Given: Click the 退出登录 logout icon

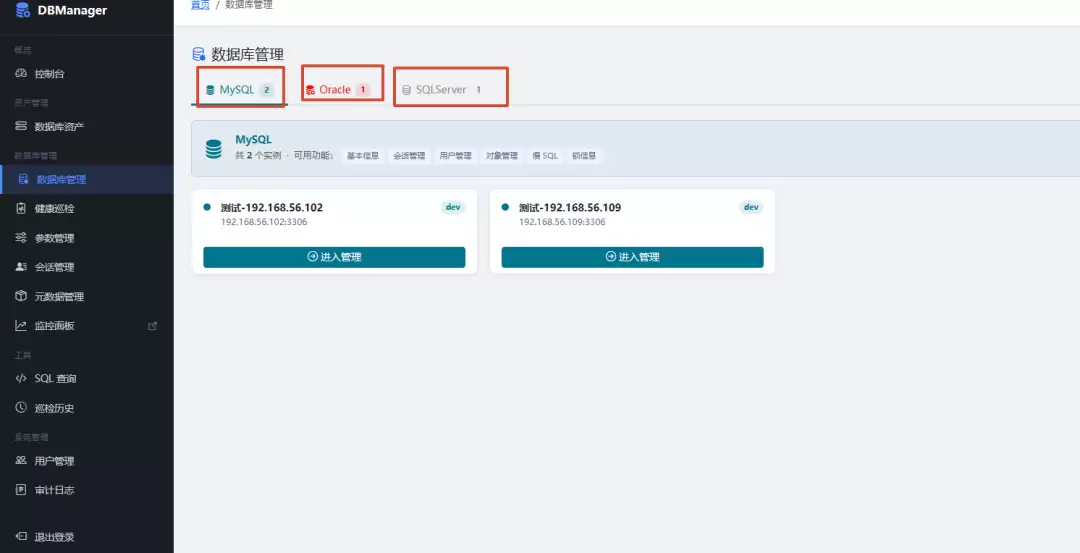Looking at the screenshot, I should [21, 536].
